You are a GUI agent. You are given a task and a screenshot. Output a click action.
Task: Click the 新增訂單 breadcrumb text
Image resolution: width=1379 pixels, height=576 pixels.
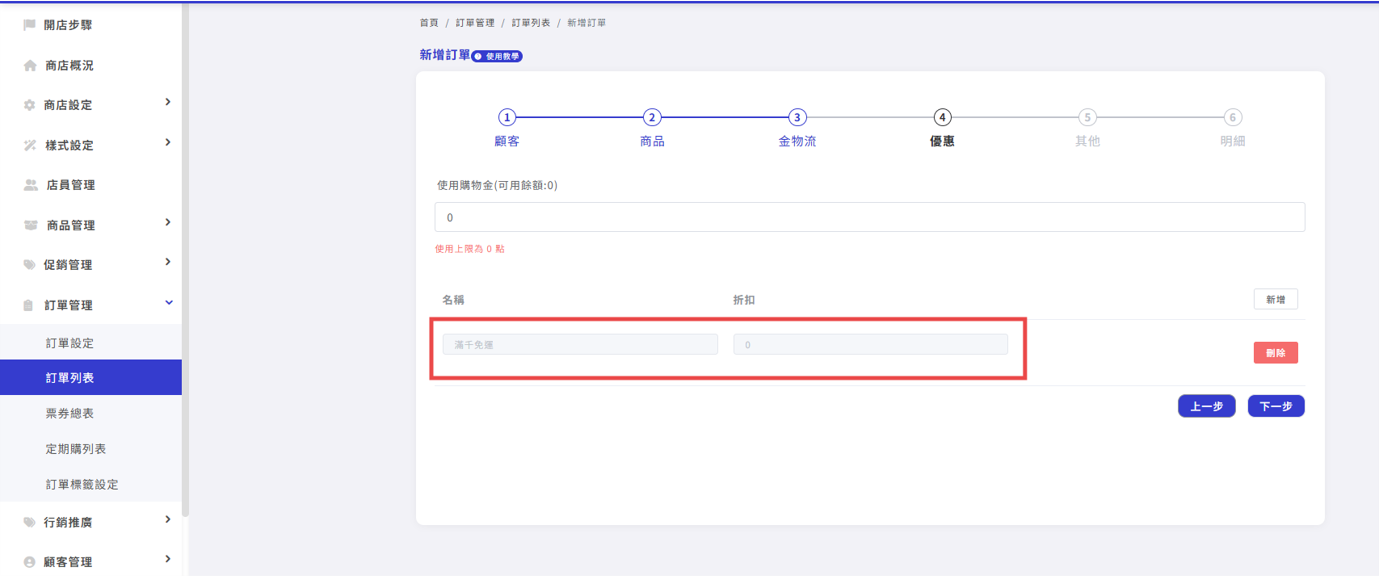(x=586, y=23)
